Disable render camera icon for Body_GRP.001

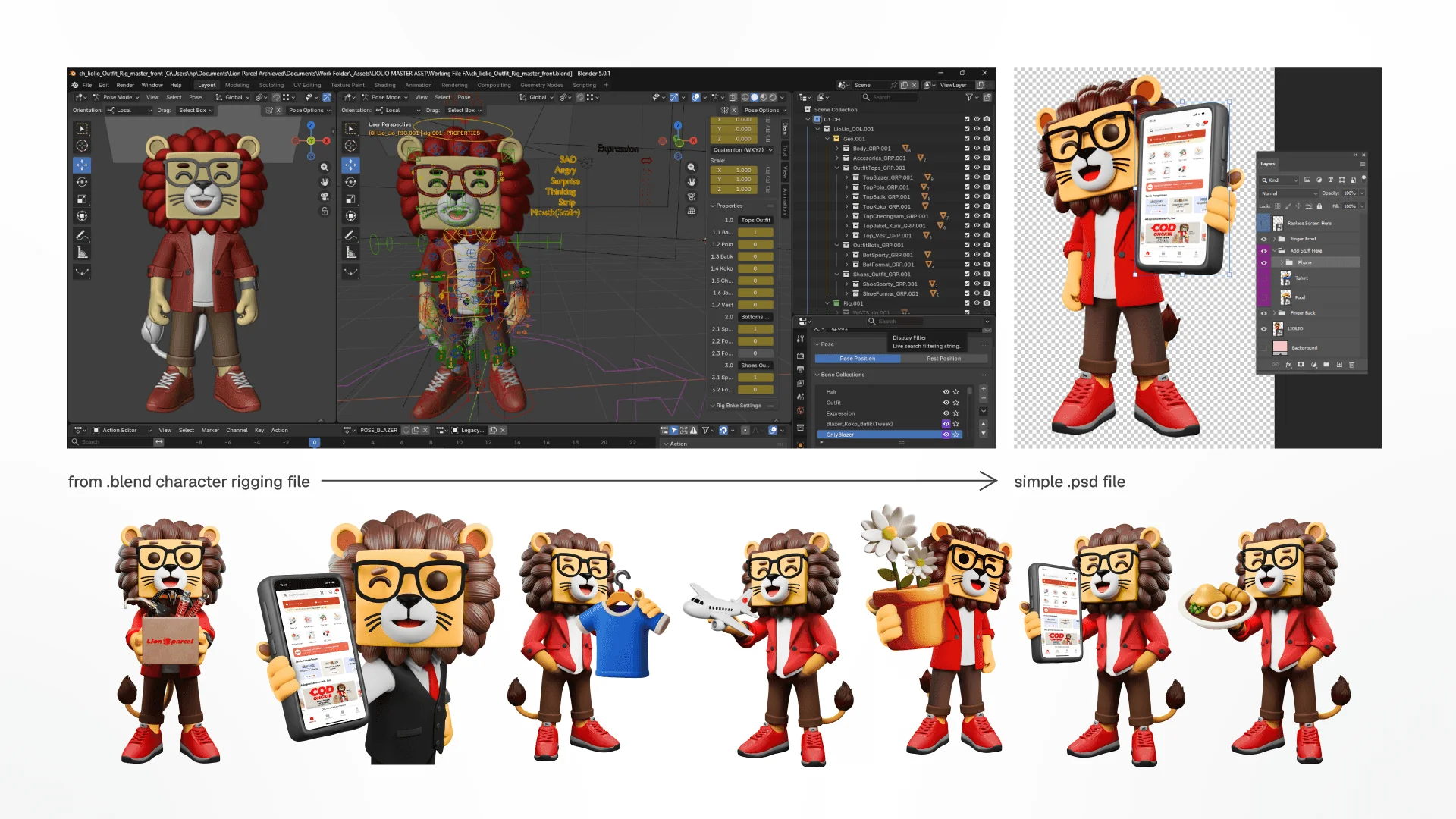pos(987,149)
